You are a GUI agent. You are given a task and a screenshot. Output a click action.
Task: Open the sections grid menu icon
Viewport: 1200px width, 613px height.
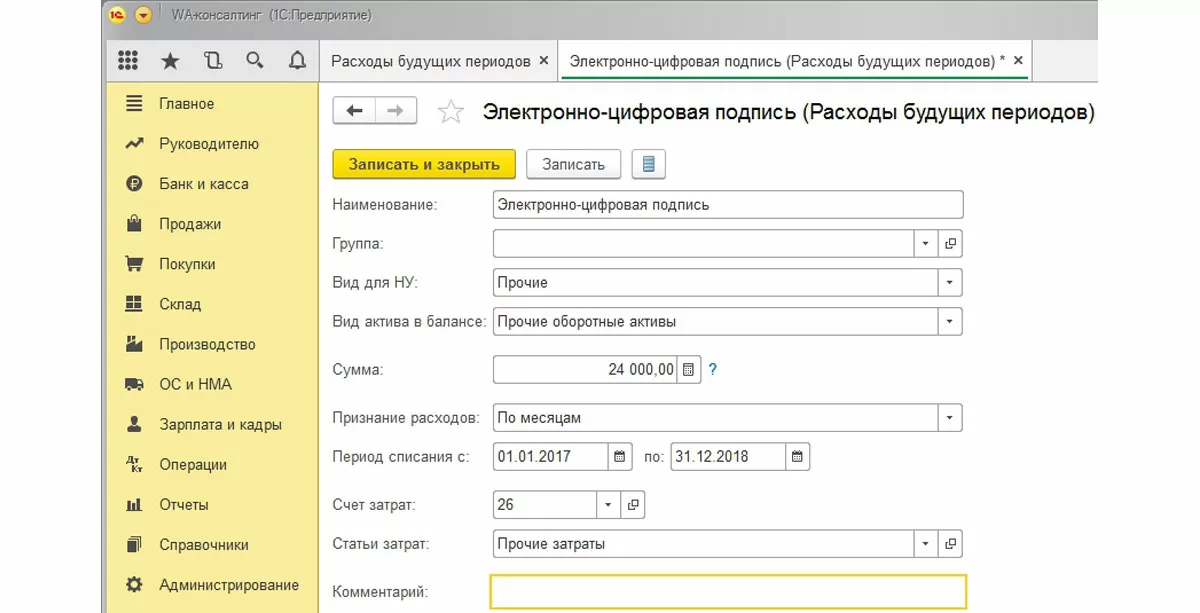pyautogui.click(x=128, y=61)
